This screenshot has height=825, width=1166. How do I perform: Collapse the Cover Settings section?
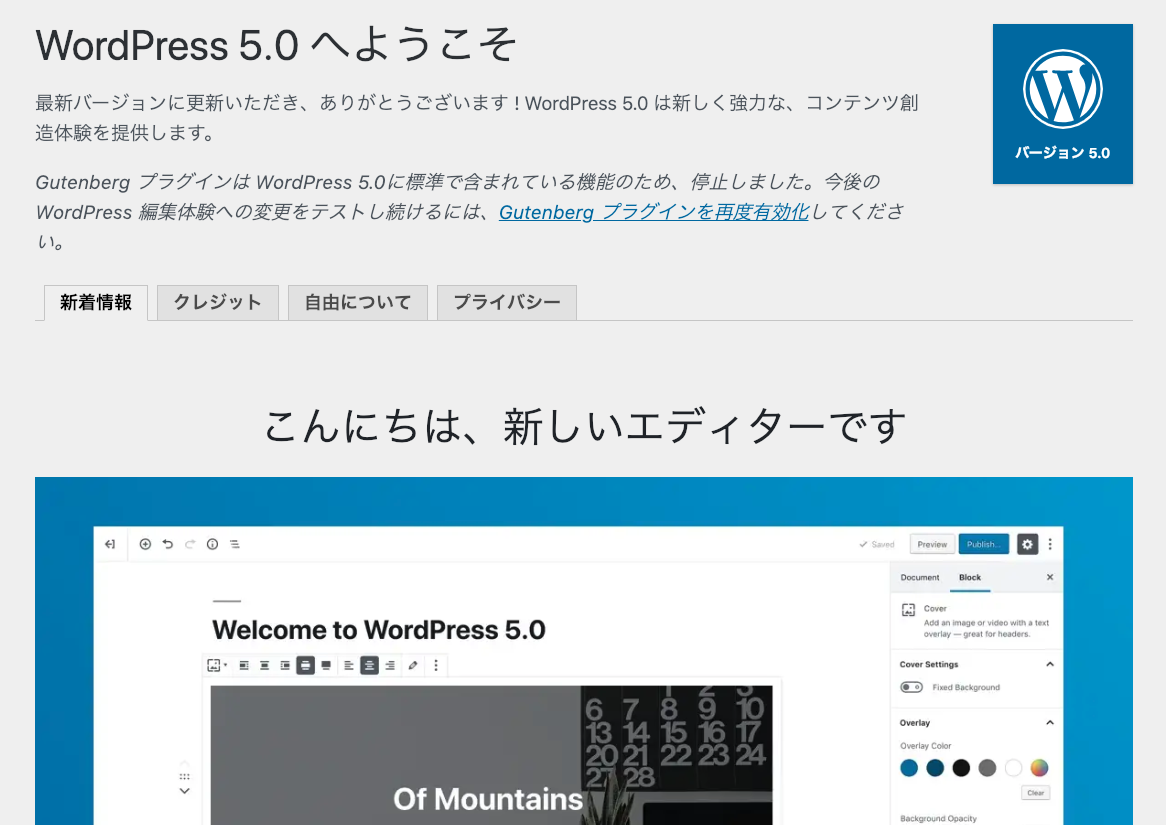[1050, 664]
